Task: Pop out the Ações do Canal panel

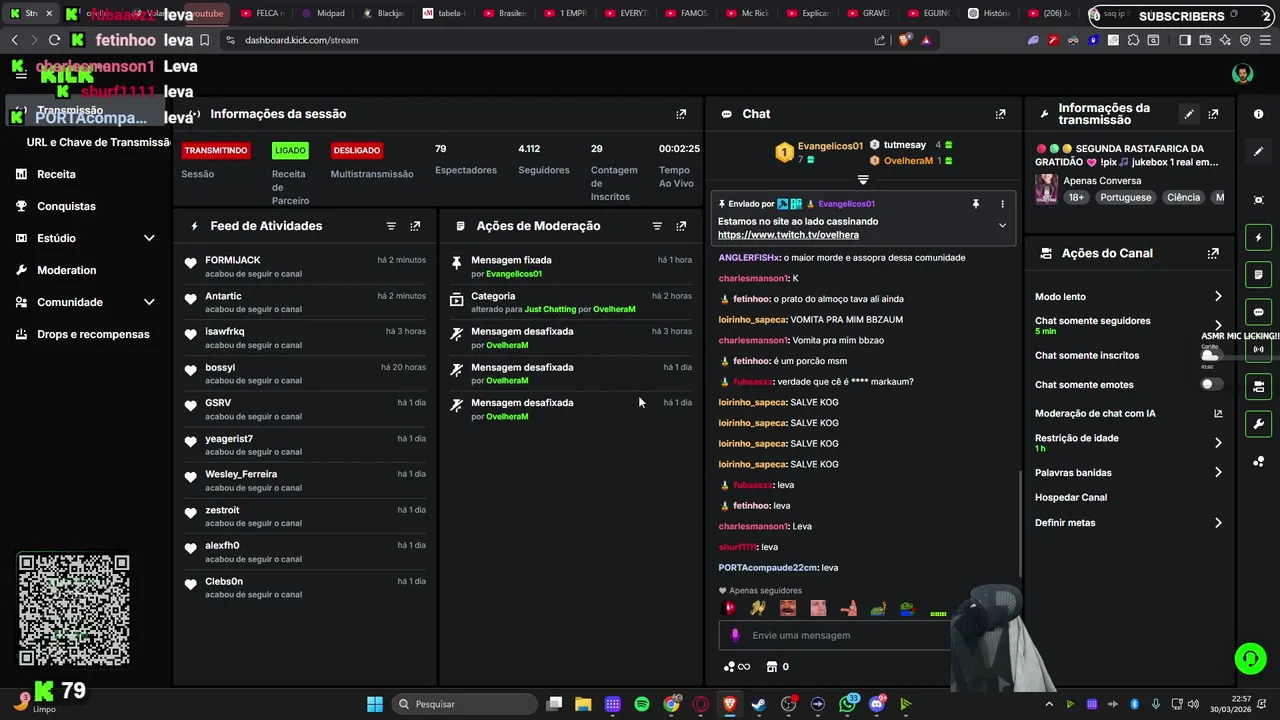Action: point(1213,254)
